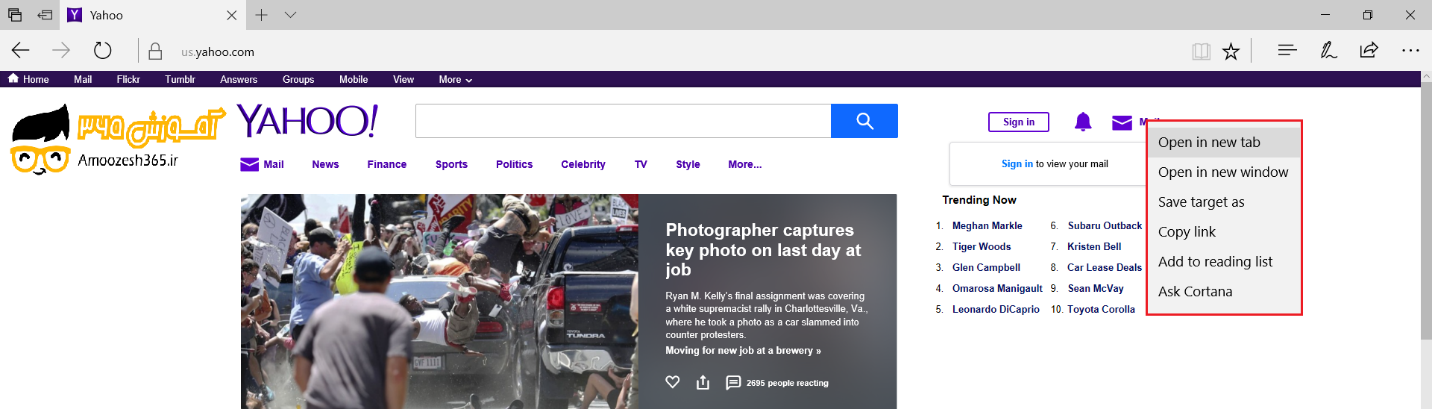Open the Finance section link
The width and height of the screenshot is (1432, 409).
[x=387, y=164]
